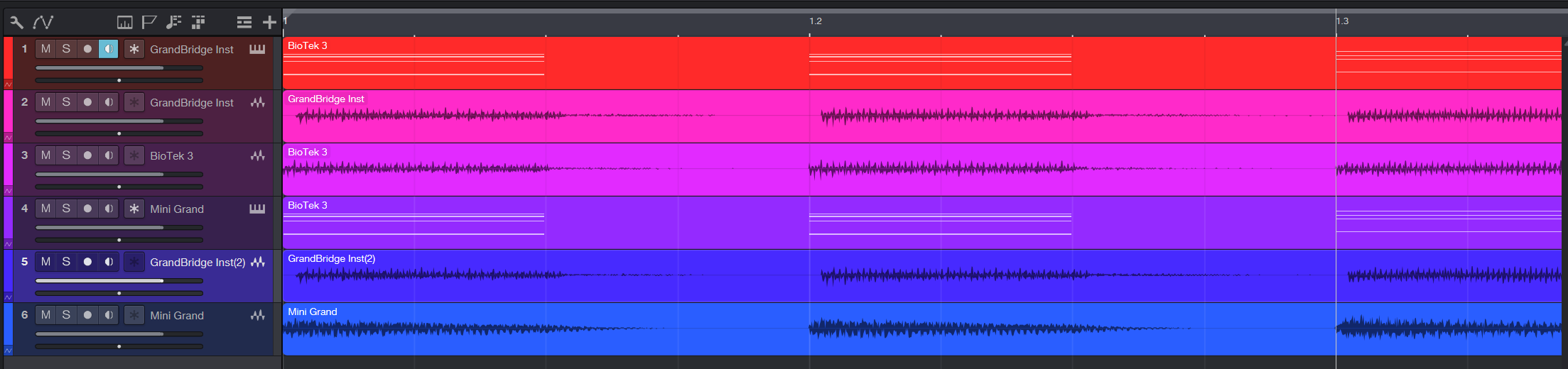The image size is (1568, 369).
Task: Expand automation lane of track 6
Action: [9, 350]
